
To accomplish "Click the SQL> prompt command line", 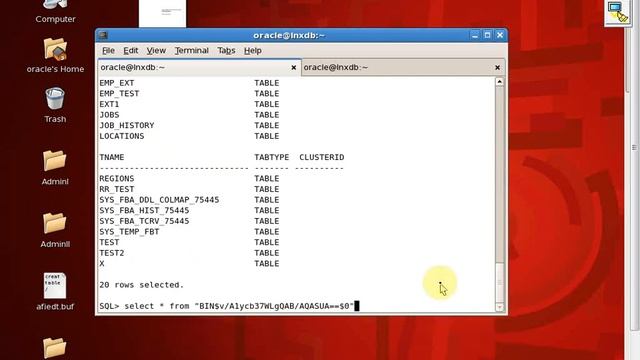I will 229,306.
